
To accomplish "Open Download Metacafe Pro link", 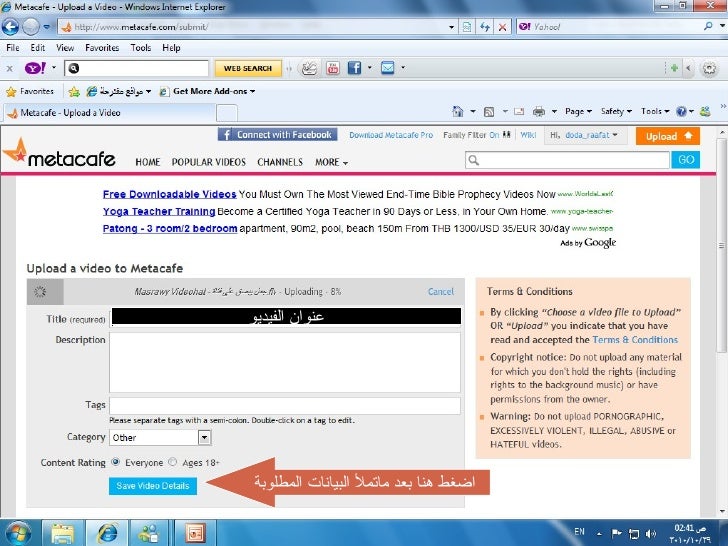I will click(391, 135).
